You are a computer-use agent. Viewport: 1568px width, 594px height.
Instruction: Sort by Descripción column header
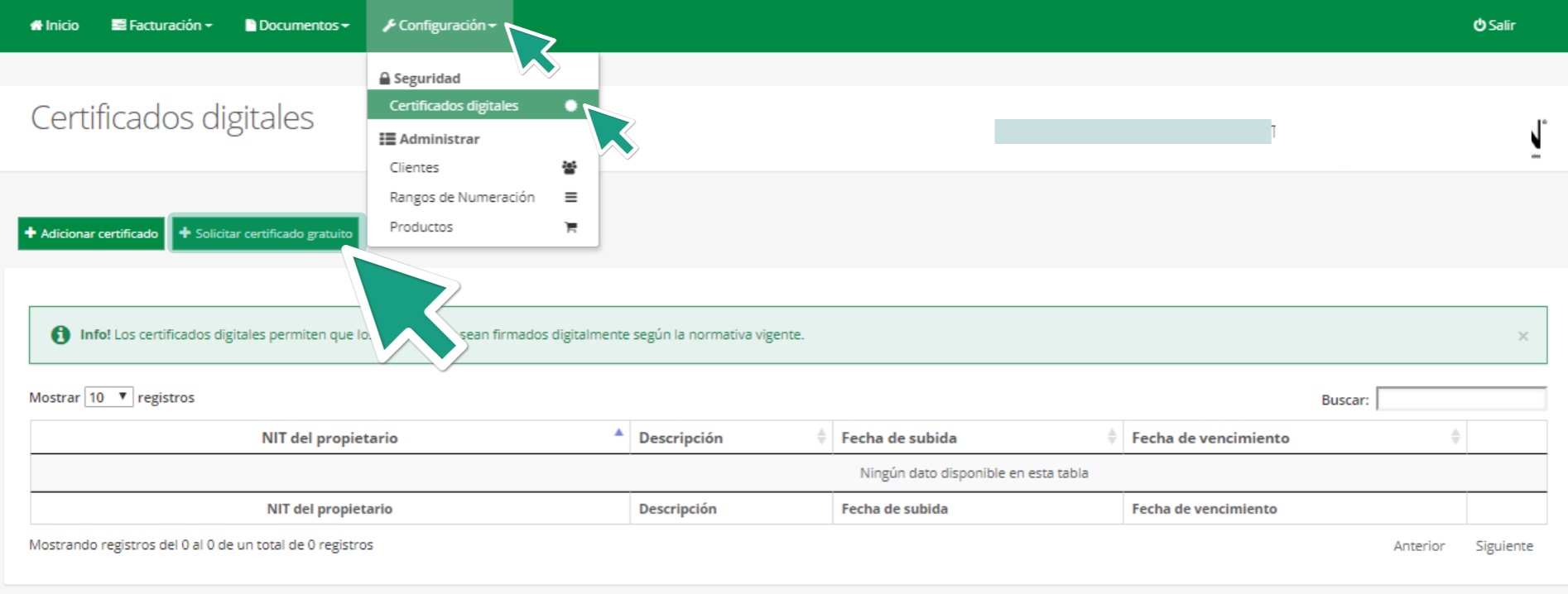click(731, 438)
